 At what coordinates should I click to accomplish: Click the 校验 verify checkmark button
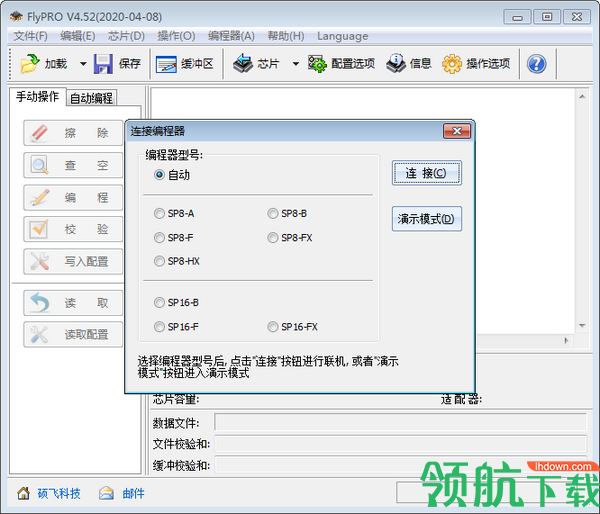[x=73, y=229]
